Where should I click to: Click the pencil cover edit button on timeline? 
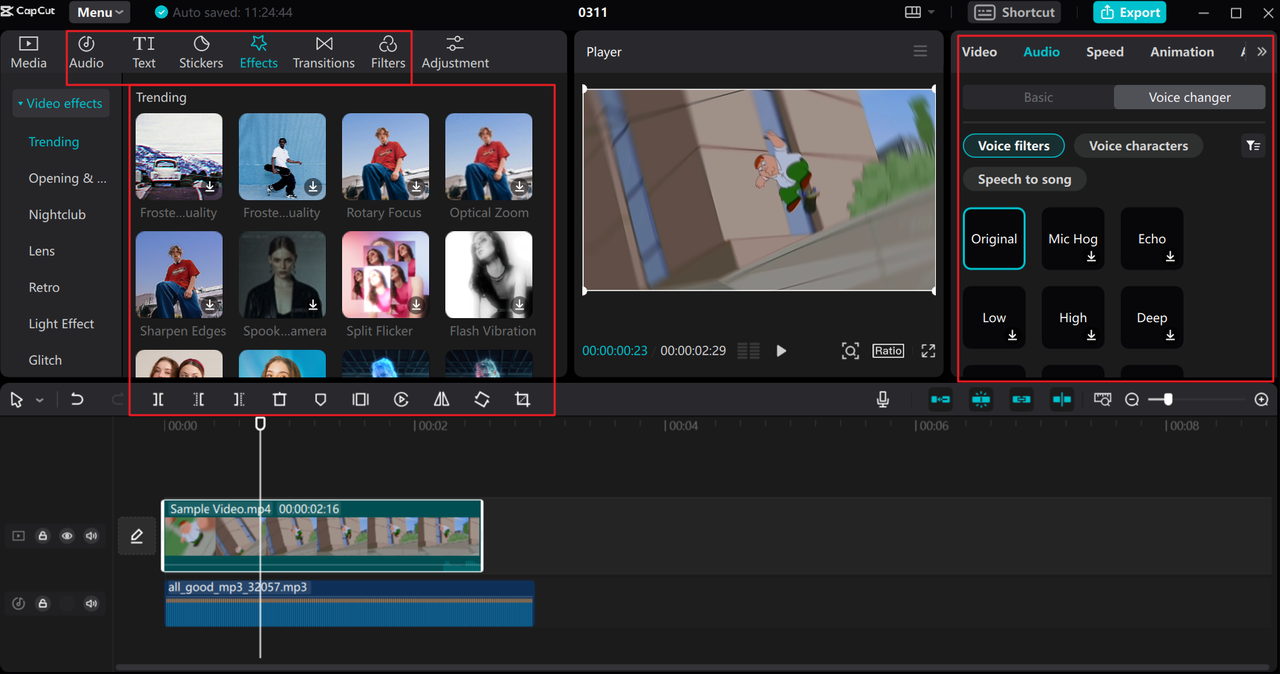point(137,536)
